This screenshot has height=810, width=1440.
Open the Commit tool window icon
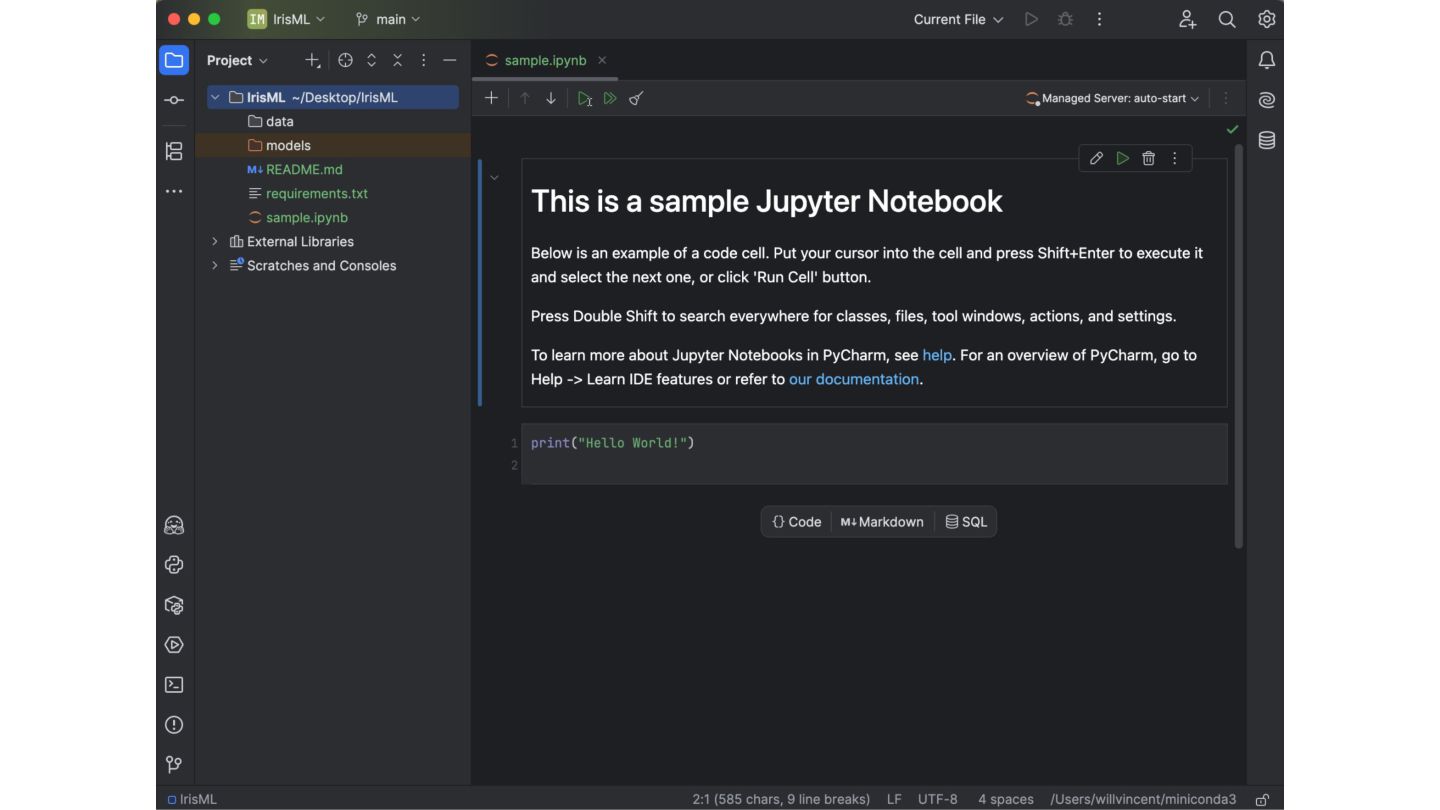pyautogui.click(x=174, y=100)
